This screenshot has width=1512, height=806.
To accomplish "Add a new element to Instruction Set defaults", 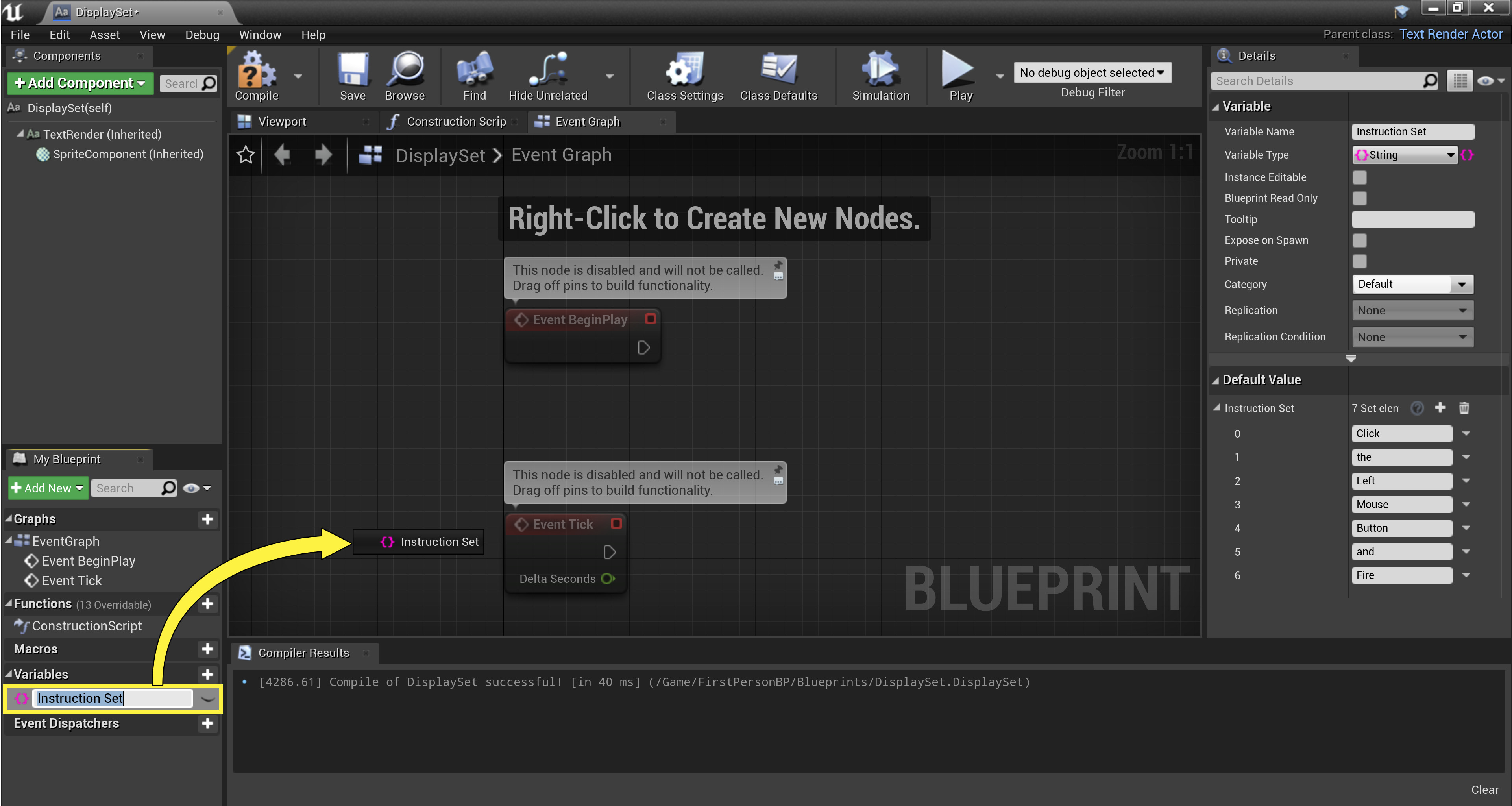I will click(1440, 407).
